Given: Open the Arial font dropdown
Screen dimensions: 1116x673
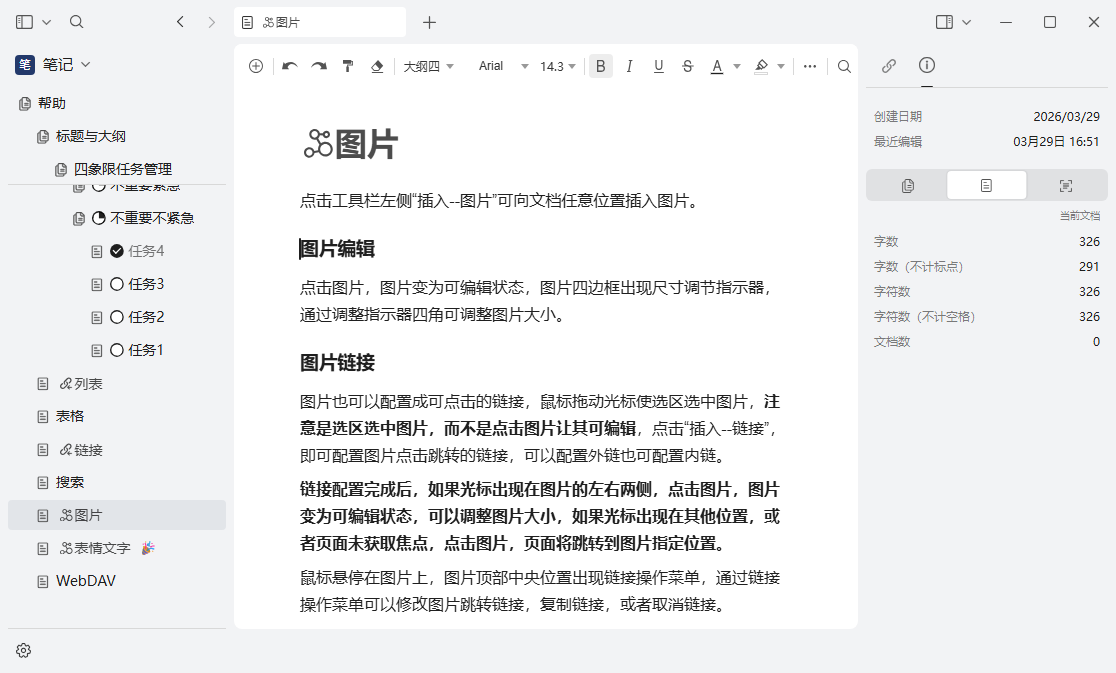Looking at the screenshot, I should 500,65.
